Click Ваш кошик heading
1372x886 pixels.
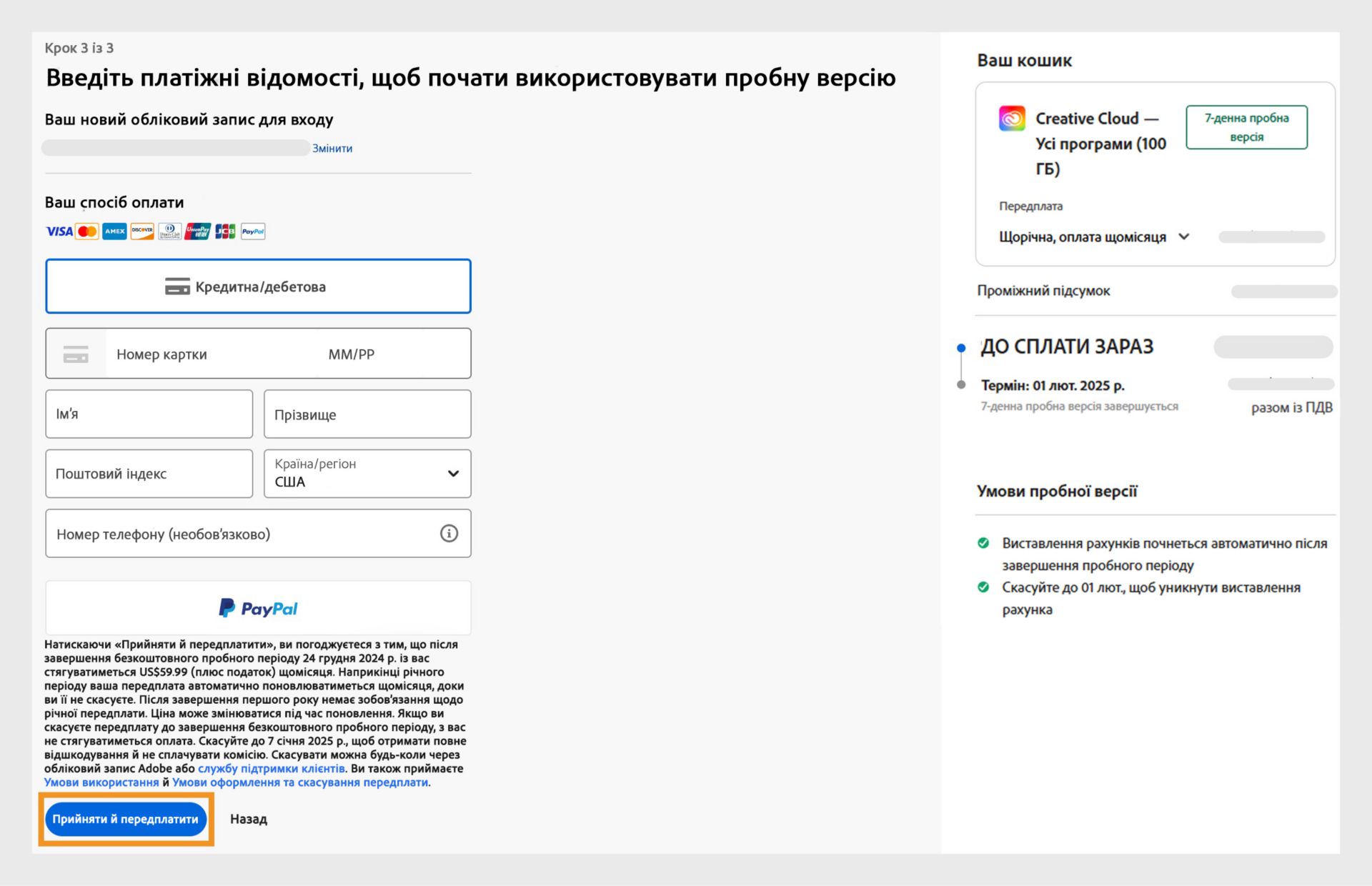click(1024, 61)
